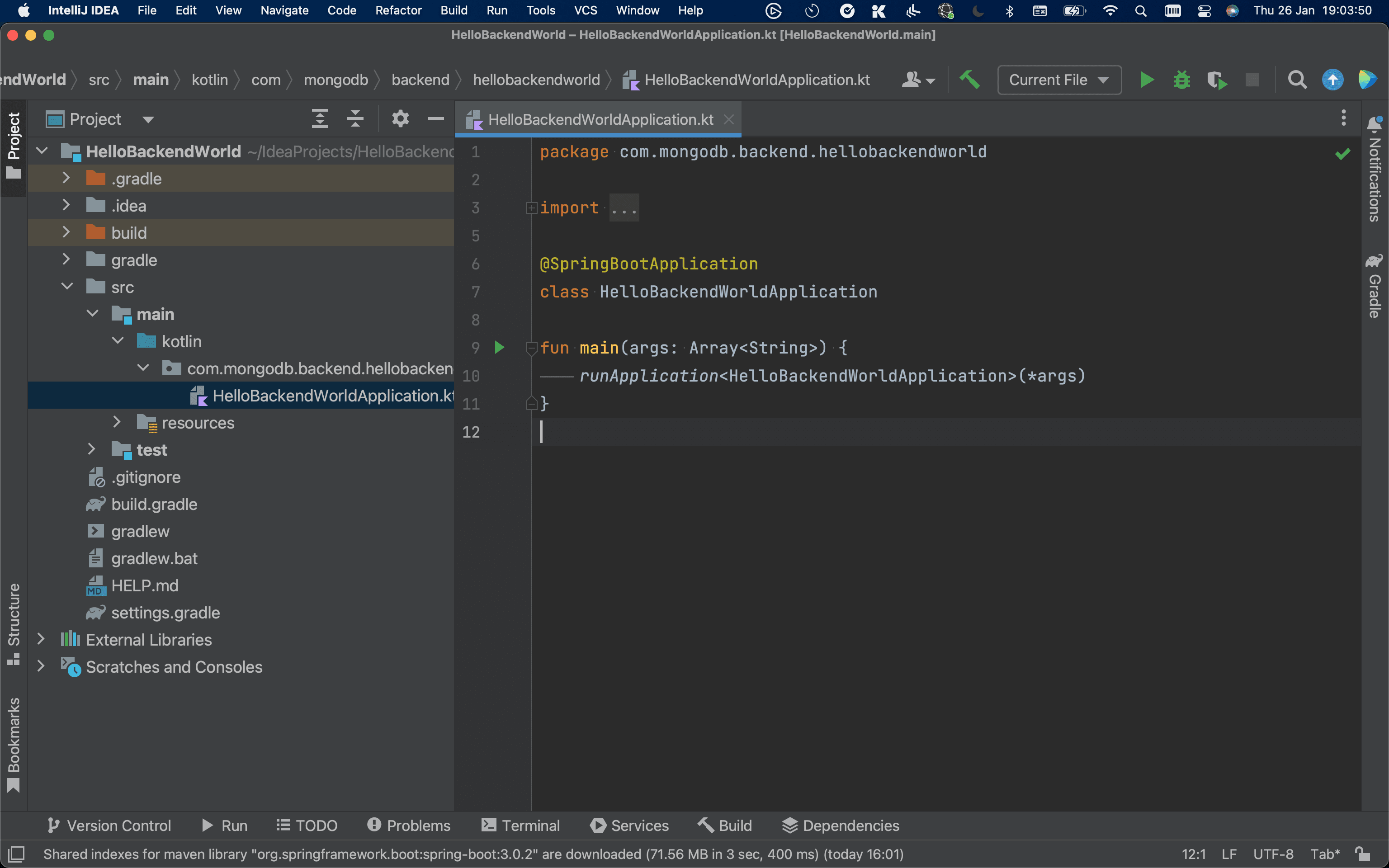Viewport: 1389px width, 868px height.
Task: Open the Refactor menu
Action: [x=398, y=10]
